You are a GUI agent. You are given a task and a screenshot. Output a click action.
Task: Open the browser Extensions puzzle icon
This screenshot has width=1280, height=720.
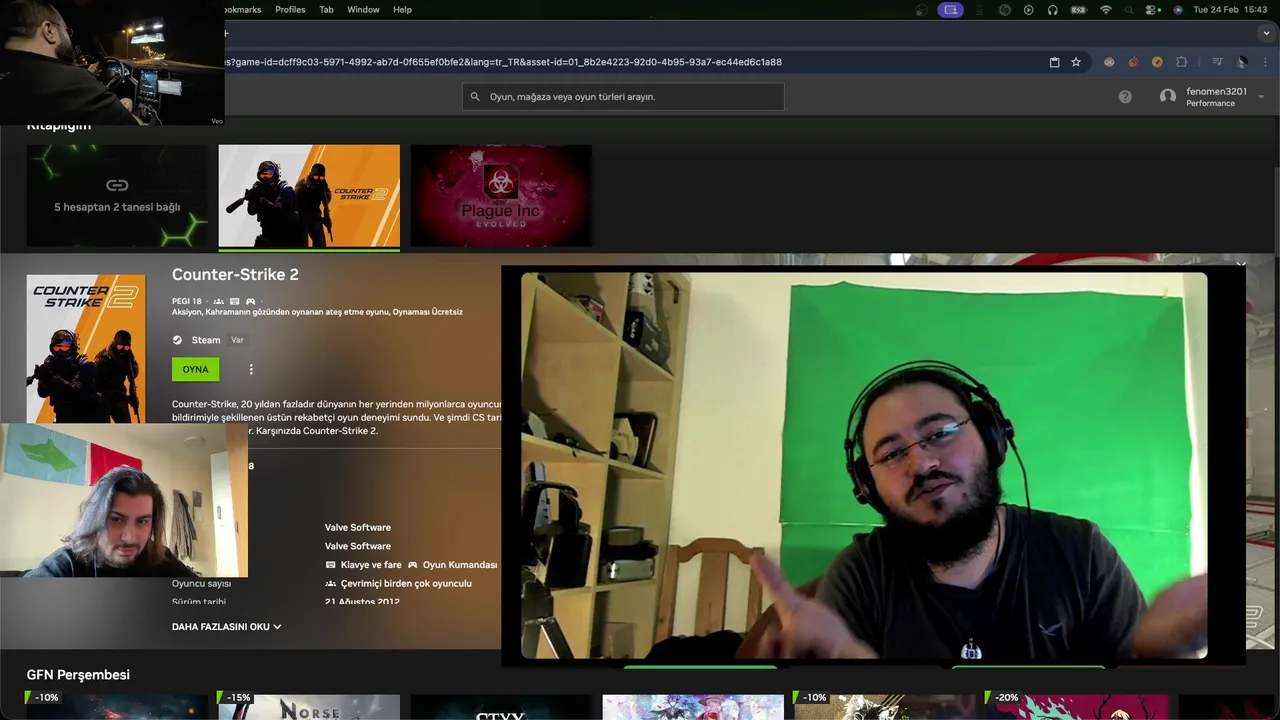(x=1182, y=62)
